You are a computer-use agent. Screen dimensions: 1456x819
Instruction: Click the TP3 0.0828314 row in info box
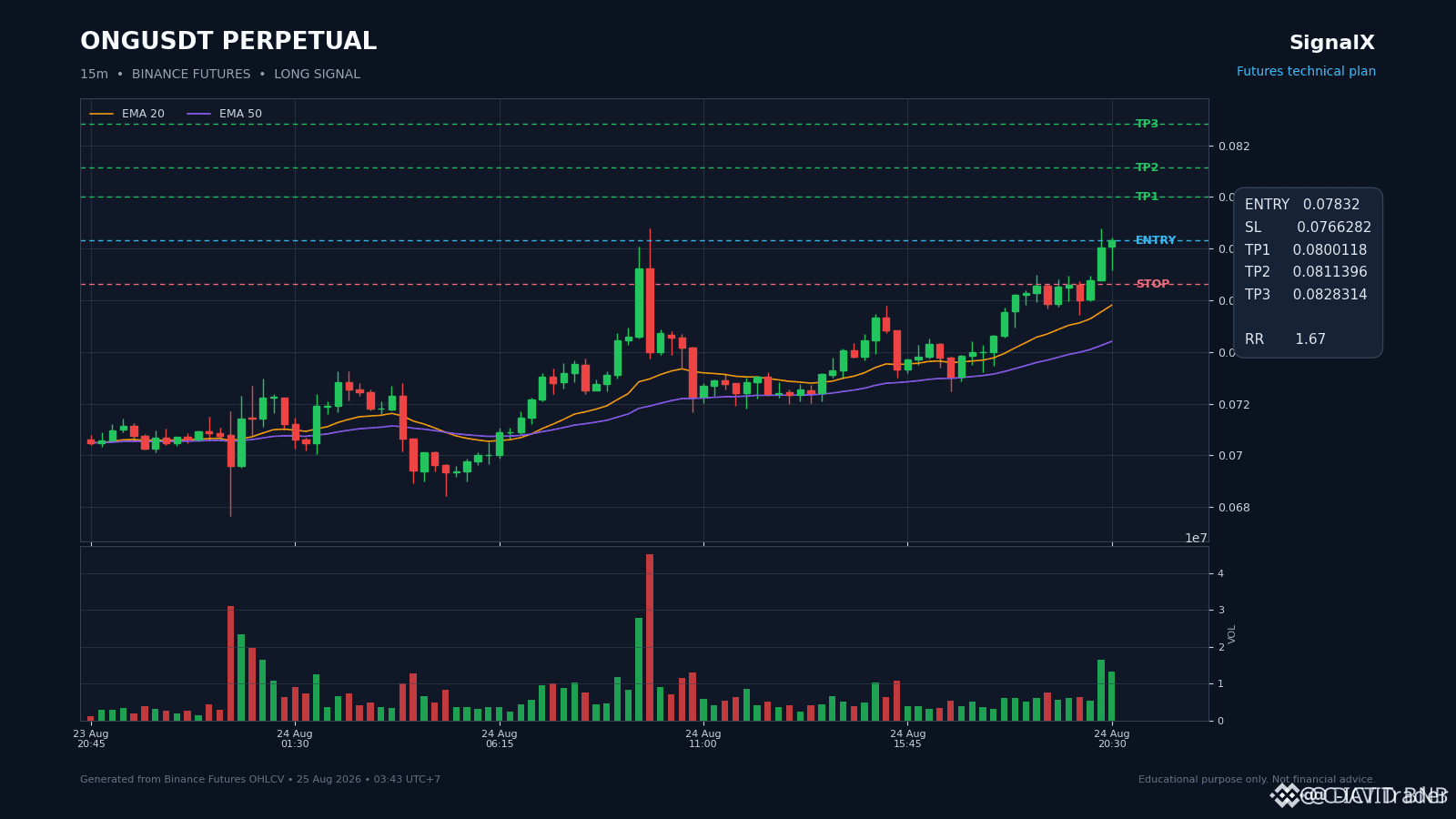point(1306,295)
